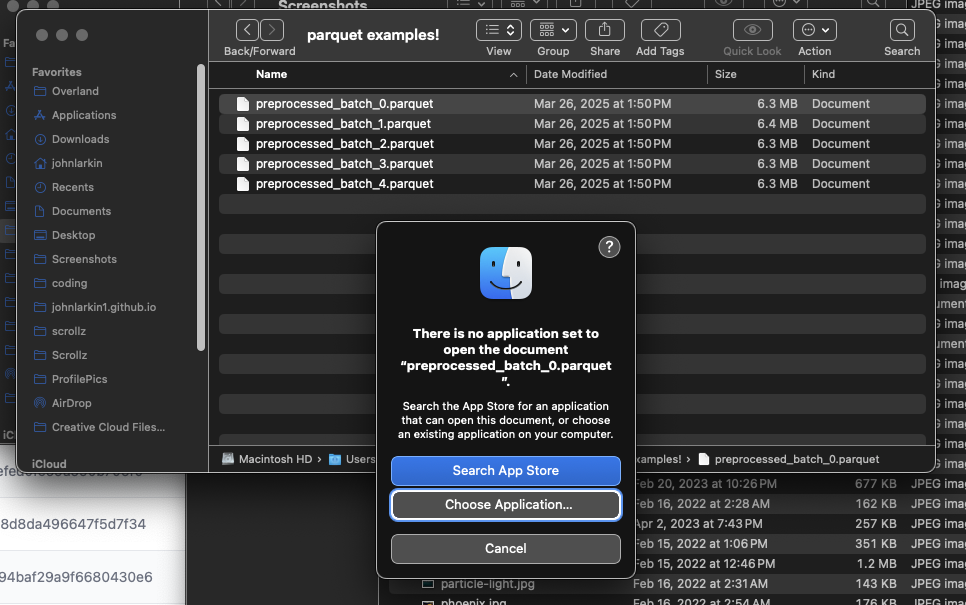
Task: Open johnlarkin1.github.io folder in sidebar
Action: 104,307
